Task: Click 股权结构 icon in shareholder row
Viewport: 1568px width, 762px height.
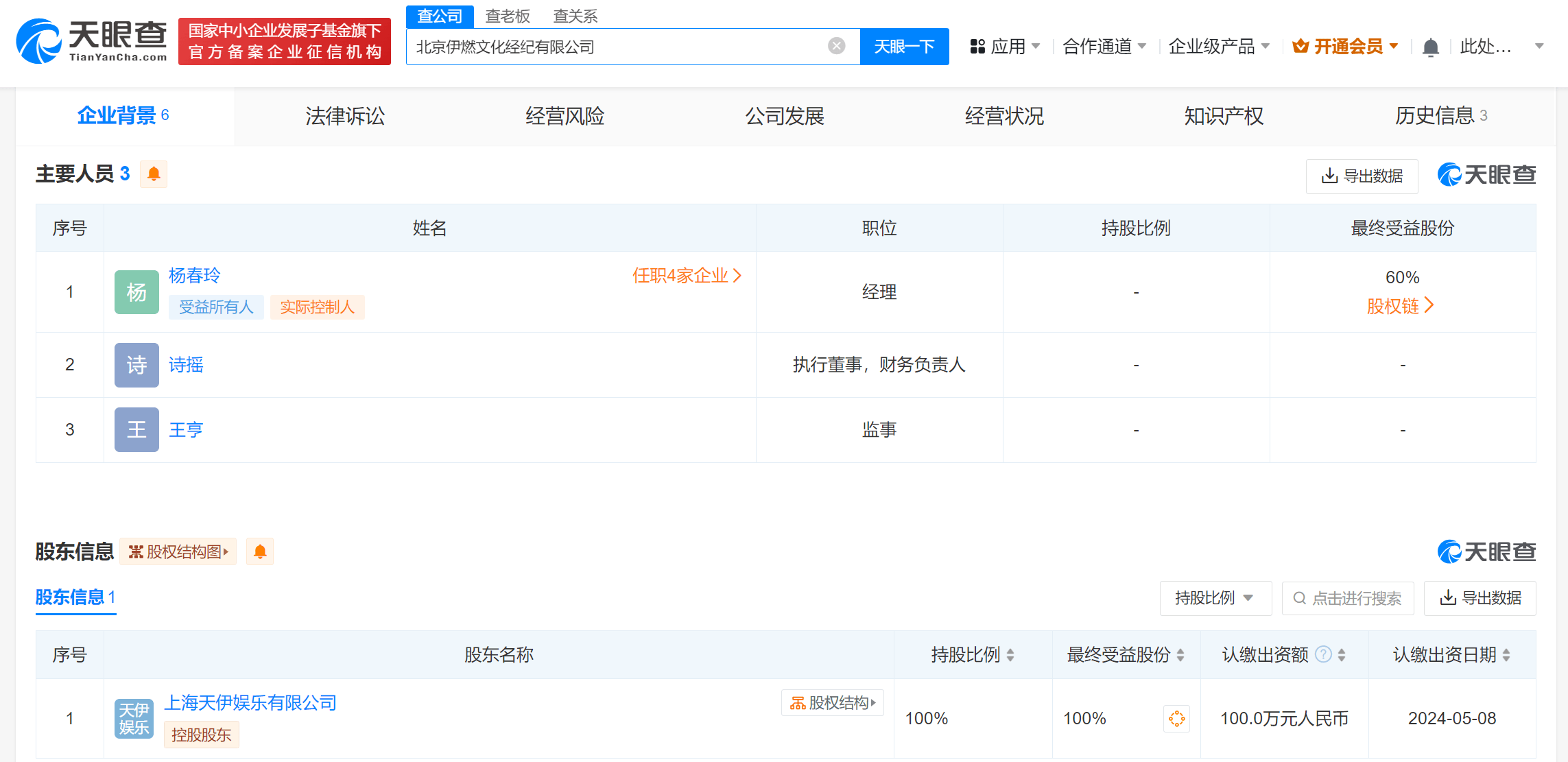Action: tap(832, 703)
